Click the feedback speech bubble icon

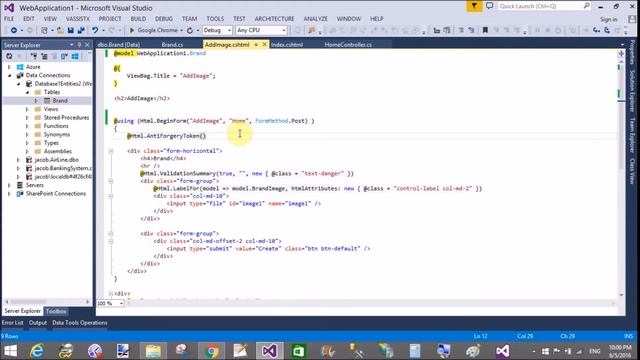pyautogui.click(x=489, y=6)
